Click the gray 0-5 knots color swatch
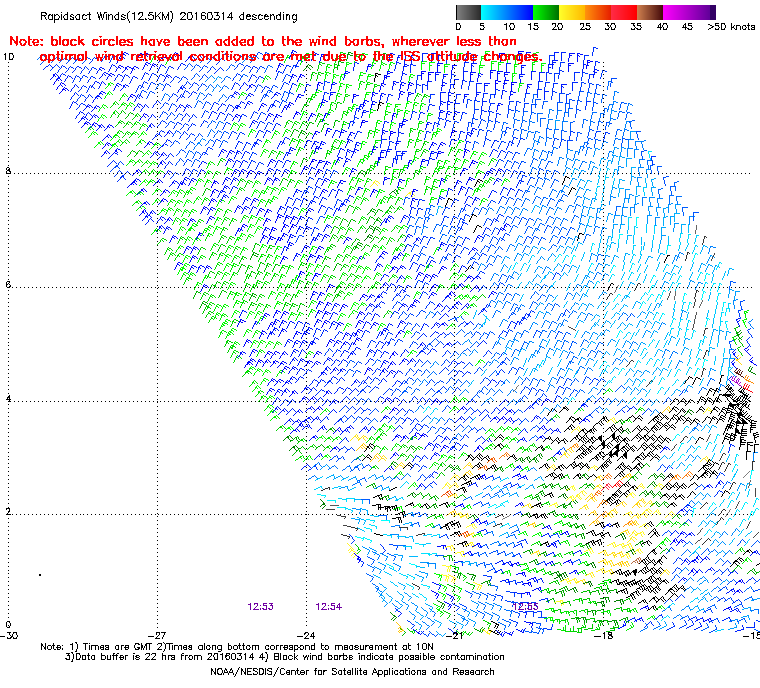Screen dimensions: 760x688 (468, 12)
